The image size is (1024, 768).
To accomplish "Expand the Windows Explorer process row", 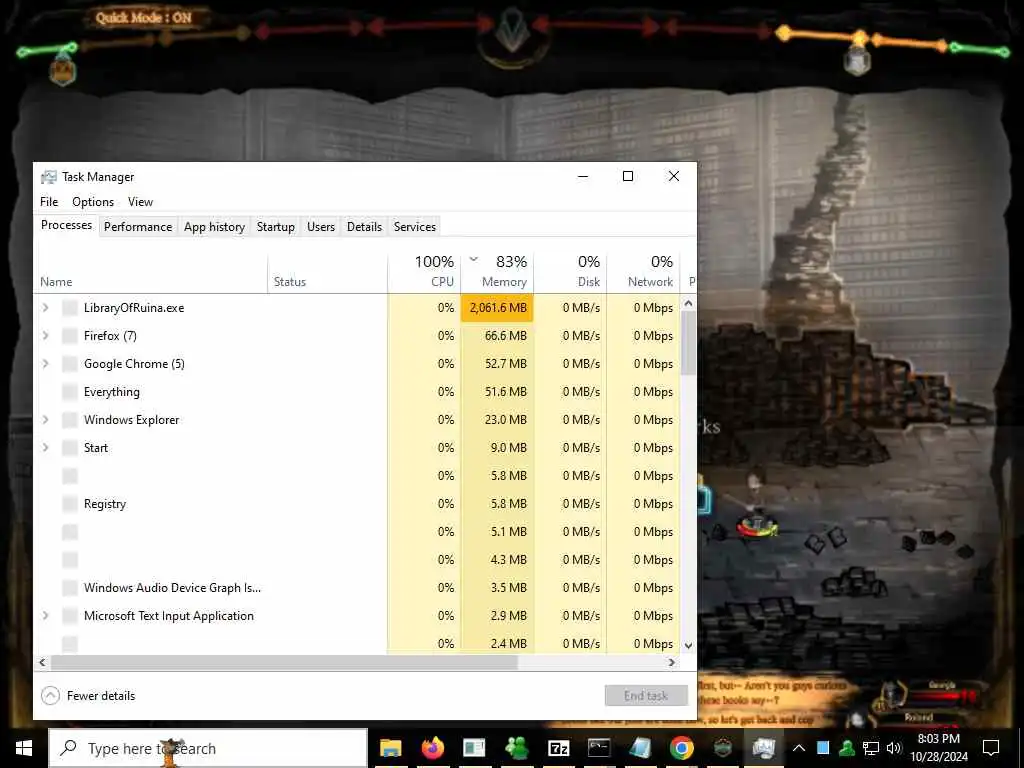I will (45, 420).
